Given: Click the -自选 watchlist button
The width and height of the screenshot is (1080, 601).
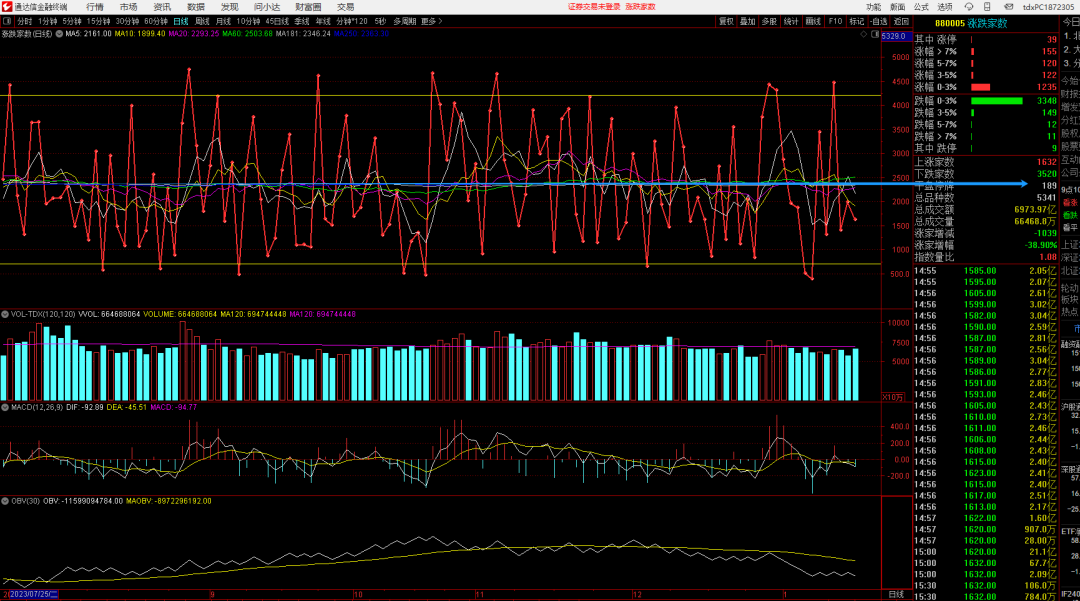Looking at the screenshot, I should tap(879, 21).
